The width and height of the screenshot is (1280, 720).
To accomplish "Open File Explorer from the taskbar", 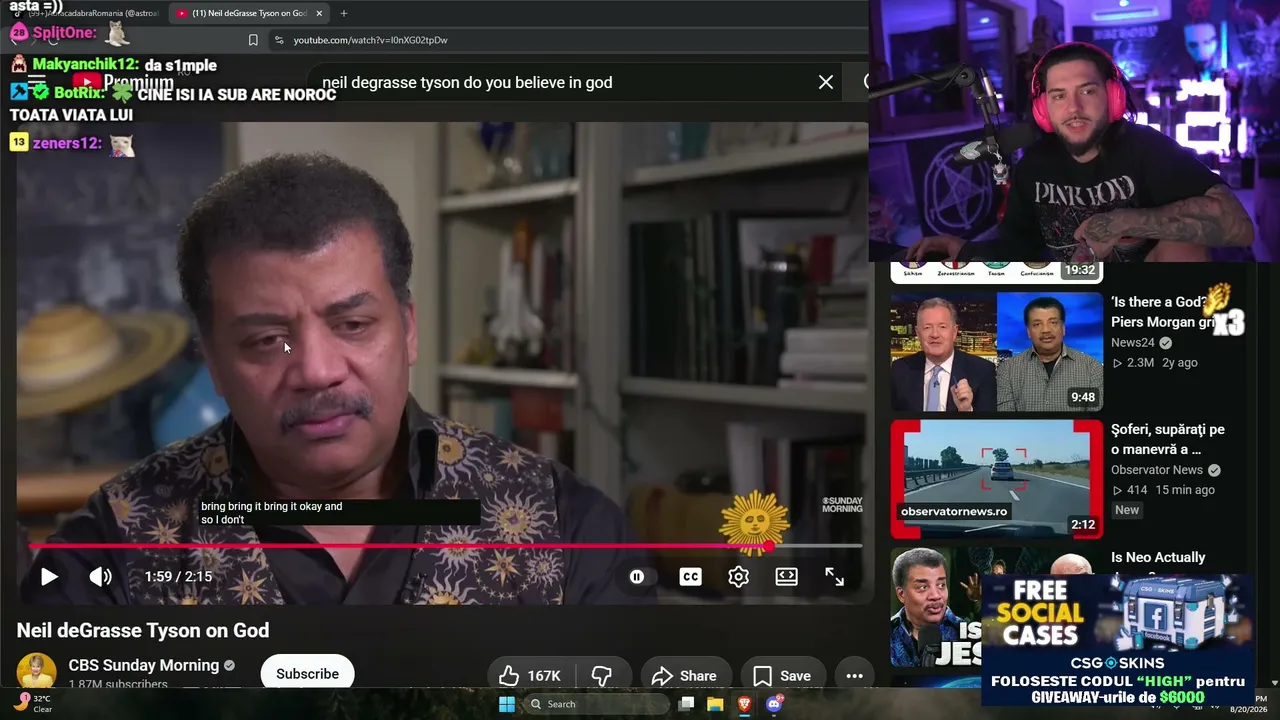I will coord(715,704).
